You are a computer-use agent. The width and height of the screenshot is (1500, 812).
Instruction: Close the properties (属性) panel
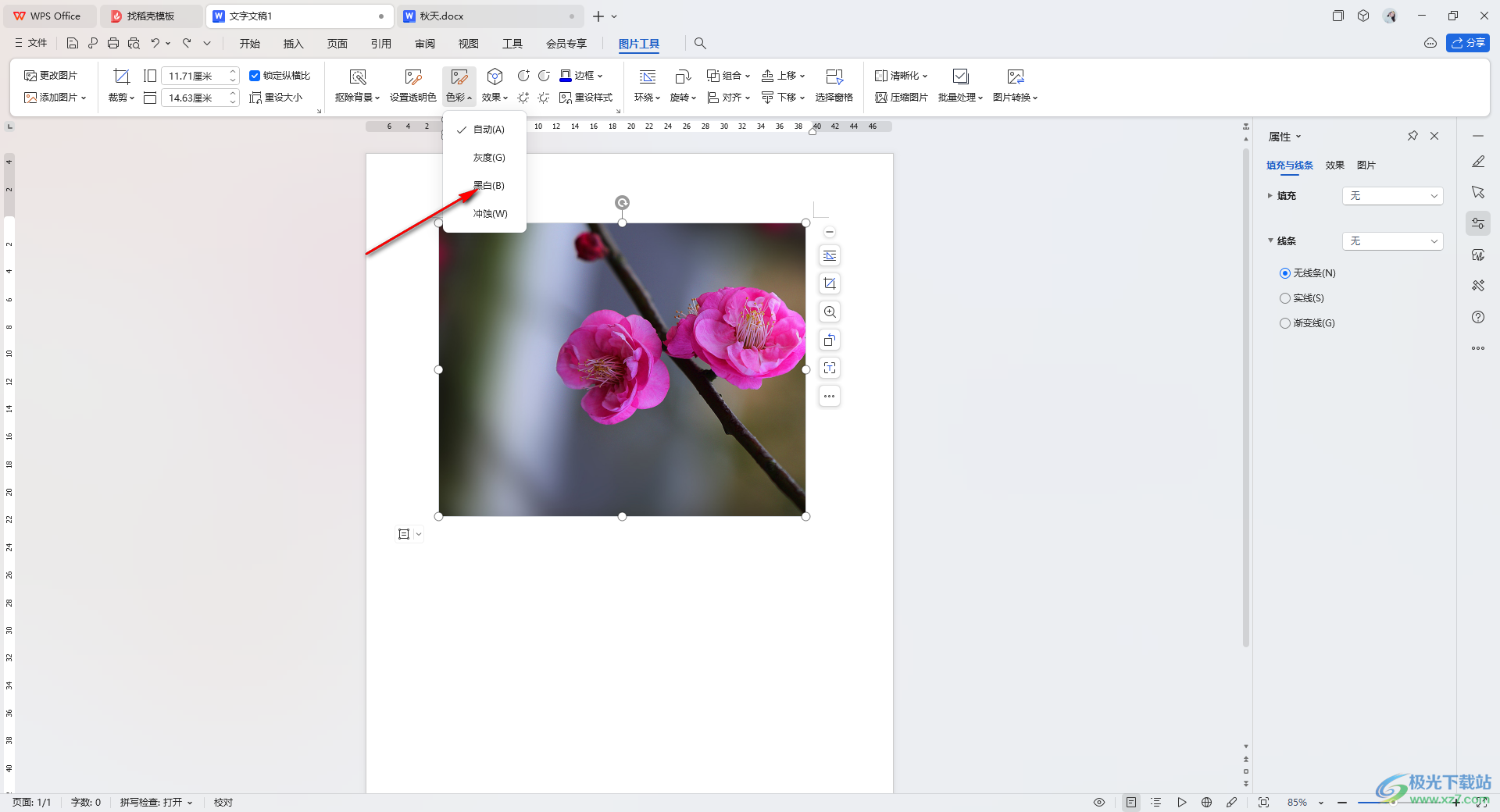pyautogui.click(x=1434, y=136)
